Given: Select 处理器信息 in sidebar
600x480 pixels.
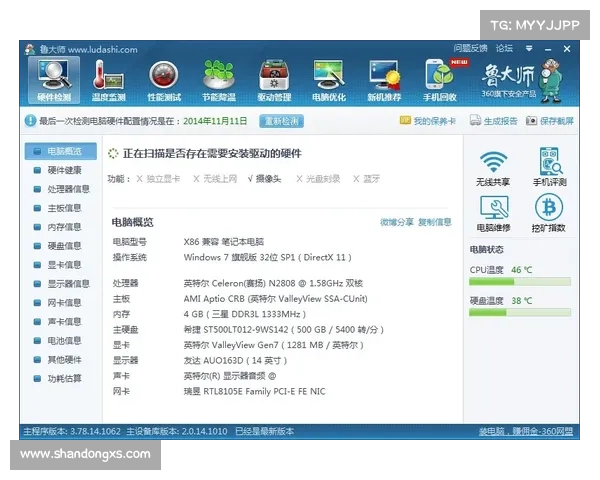Looking at the screenshot, I should (61, 189).
